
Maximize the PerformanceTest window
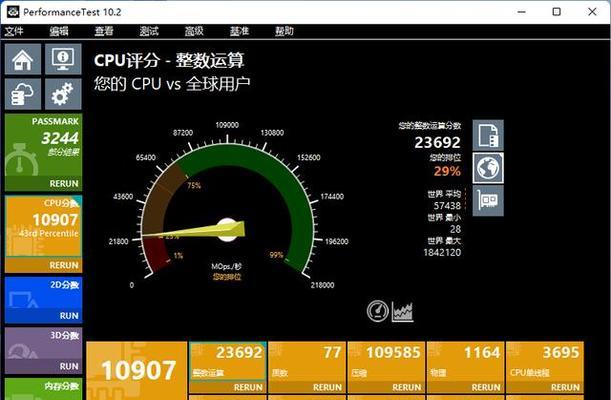[x=557, y=12]
